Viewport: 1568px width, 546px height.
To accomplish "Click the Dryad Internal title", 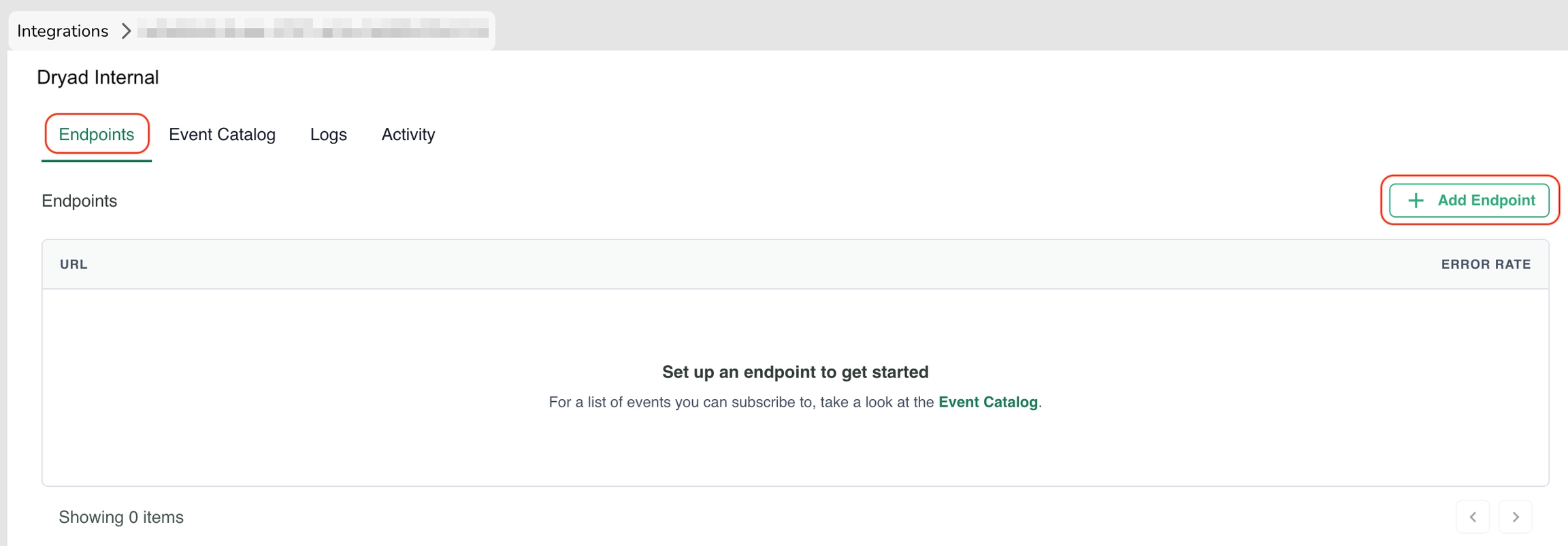I will pyautogui.click(x=98, y=78).
